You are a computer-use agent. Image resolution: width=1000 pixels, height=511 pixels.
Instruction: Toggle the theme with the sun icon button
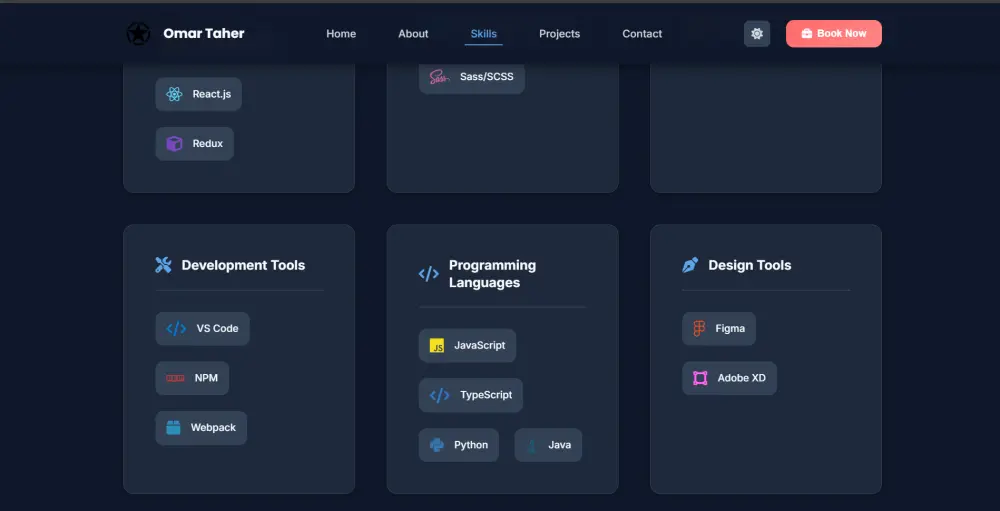pos(757,34)
